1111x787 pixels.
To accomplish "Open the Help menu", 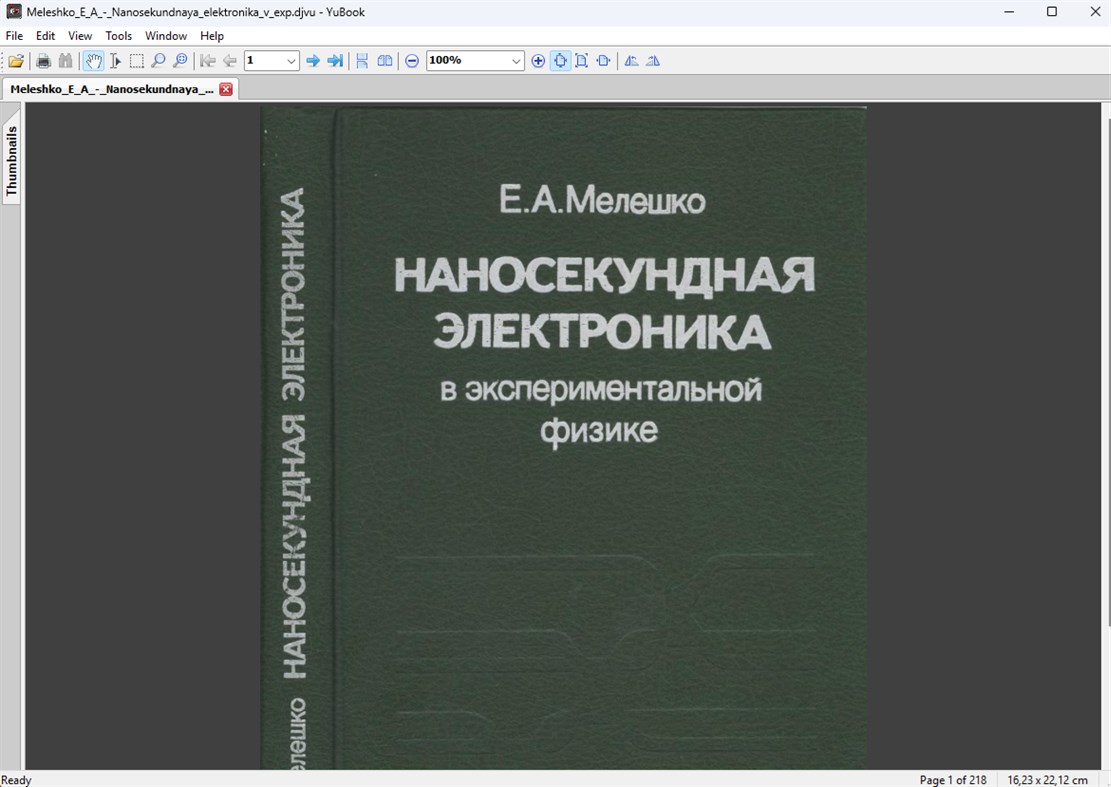I will pos(212,35).
